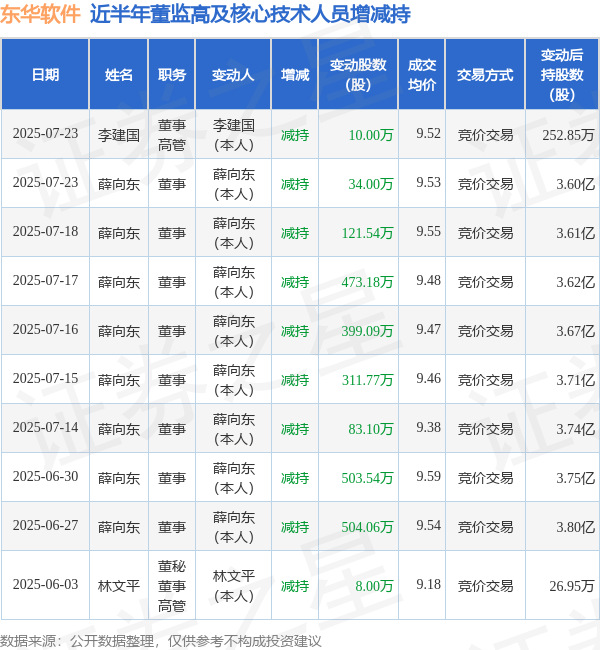Select the date 2025-07-14
The width and height of the screenshot is (600, 650).
click(46, 427)
